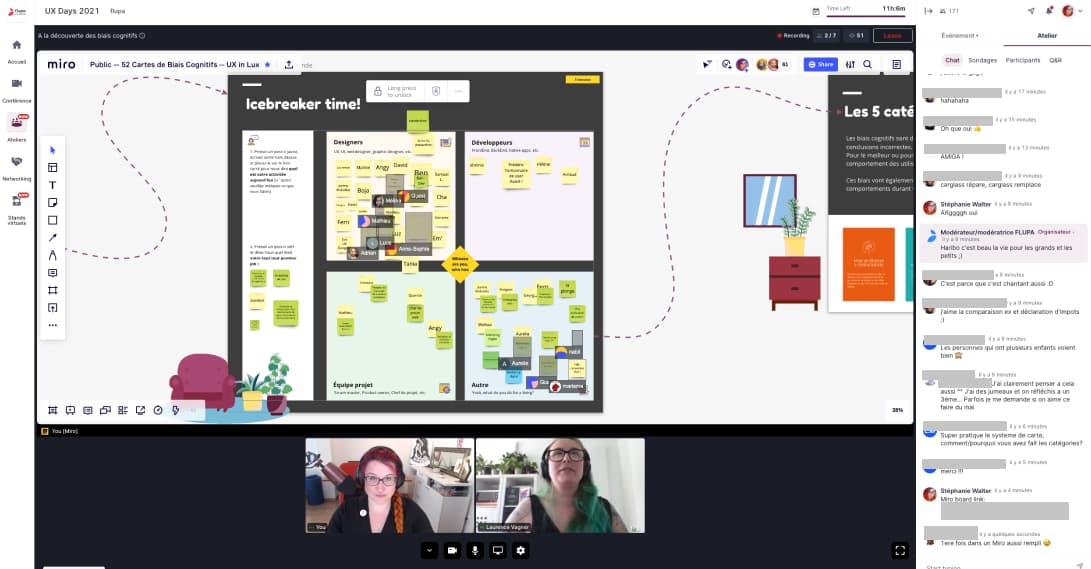
Task: Click the Leave button
Action: click(x=892, y=35)
